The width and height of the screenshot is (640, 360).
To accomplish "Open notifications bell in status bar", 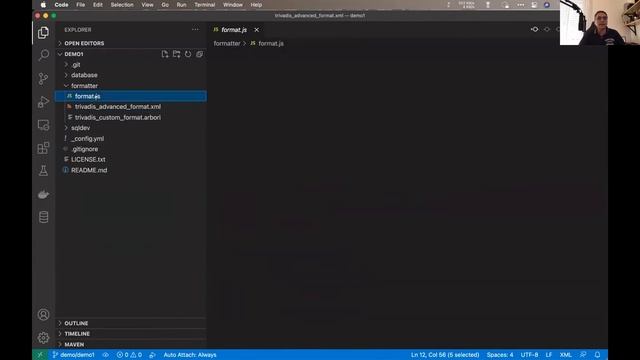I will coord(597,355).
